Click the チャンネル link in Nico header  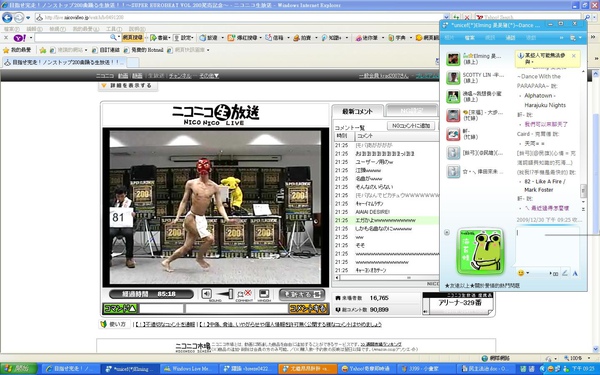(180, 76)
